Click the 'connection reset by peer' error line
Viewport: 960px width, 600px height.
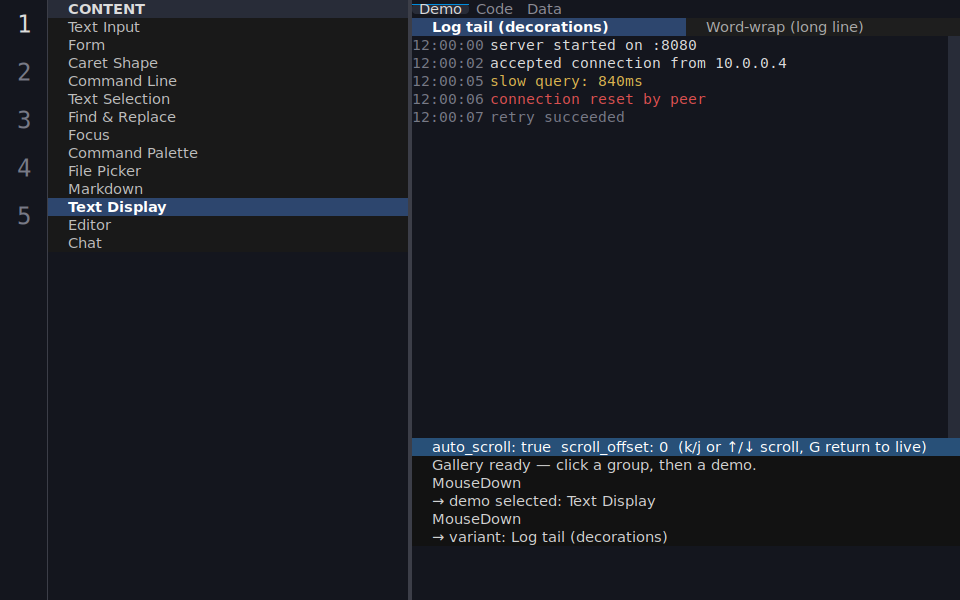click(x=598, y=99)
